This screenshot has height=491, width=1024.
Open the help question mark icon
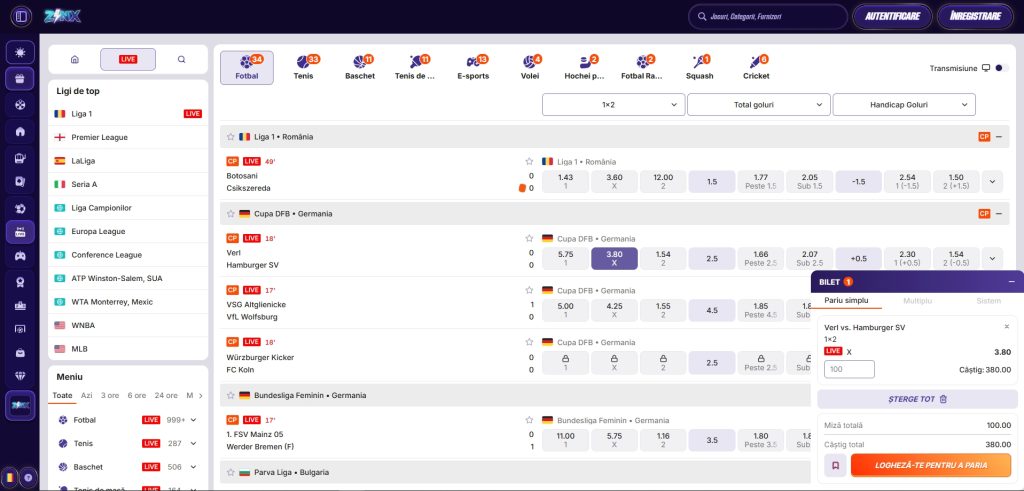[x=28, y=477]
